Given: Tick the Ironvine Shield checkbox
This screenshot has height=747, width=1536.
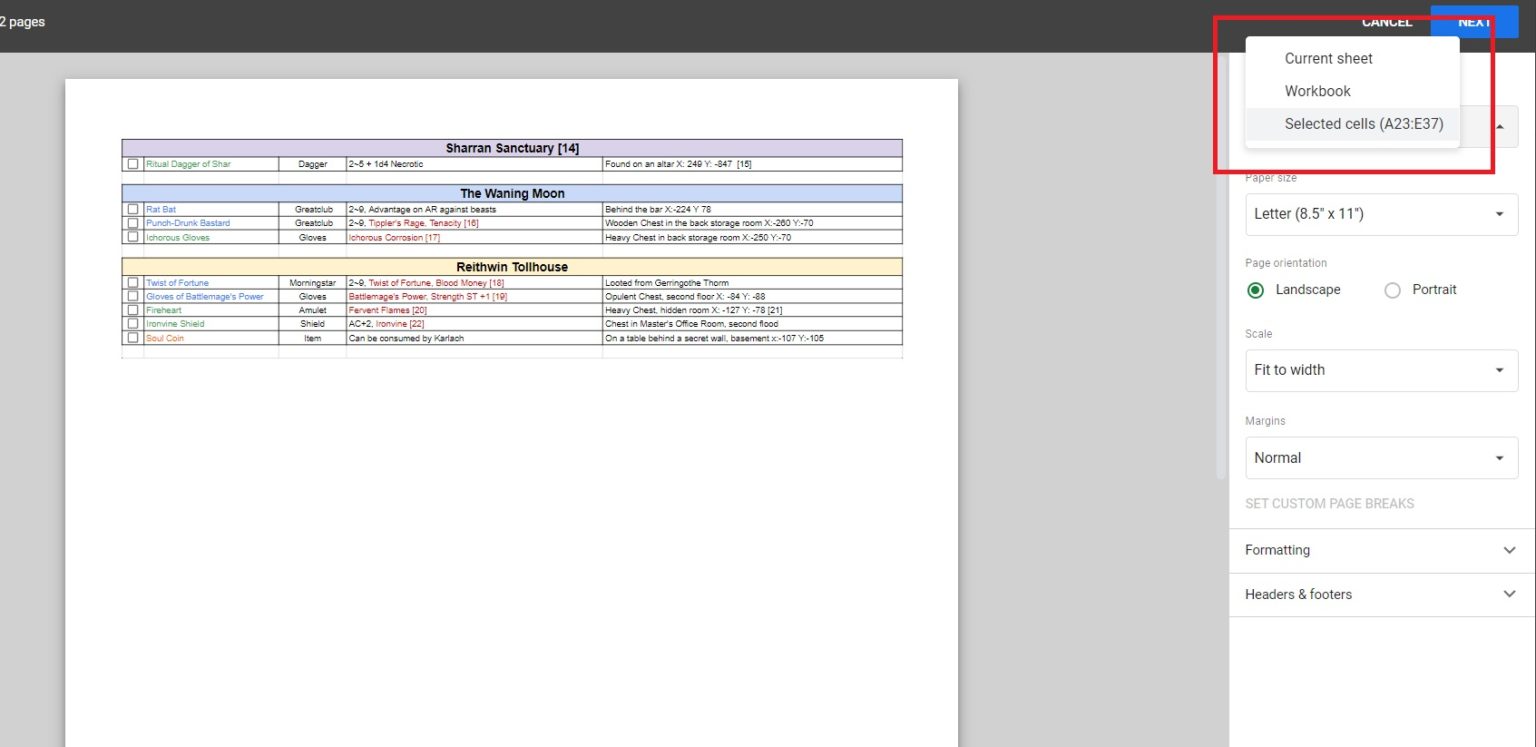Looking at the screenshot, I should (x=133, y=324).
